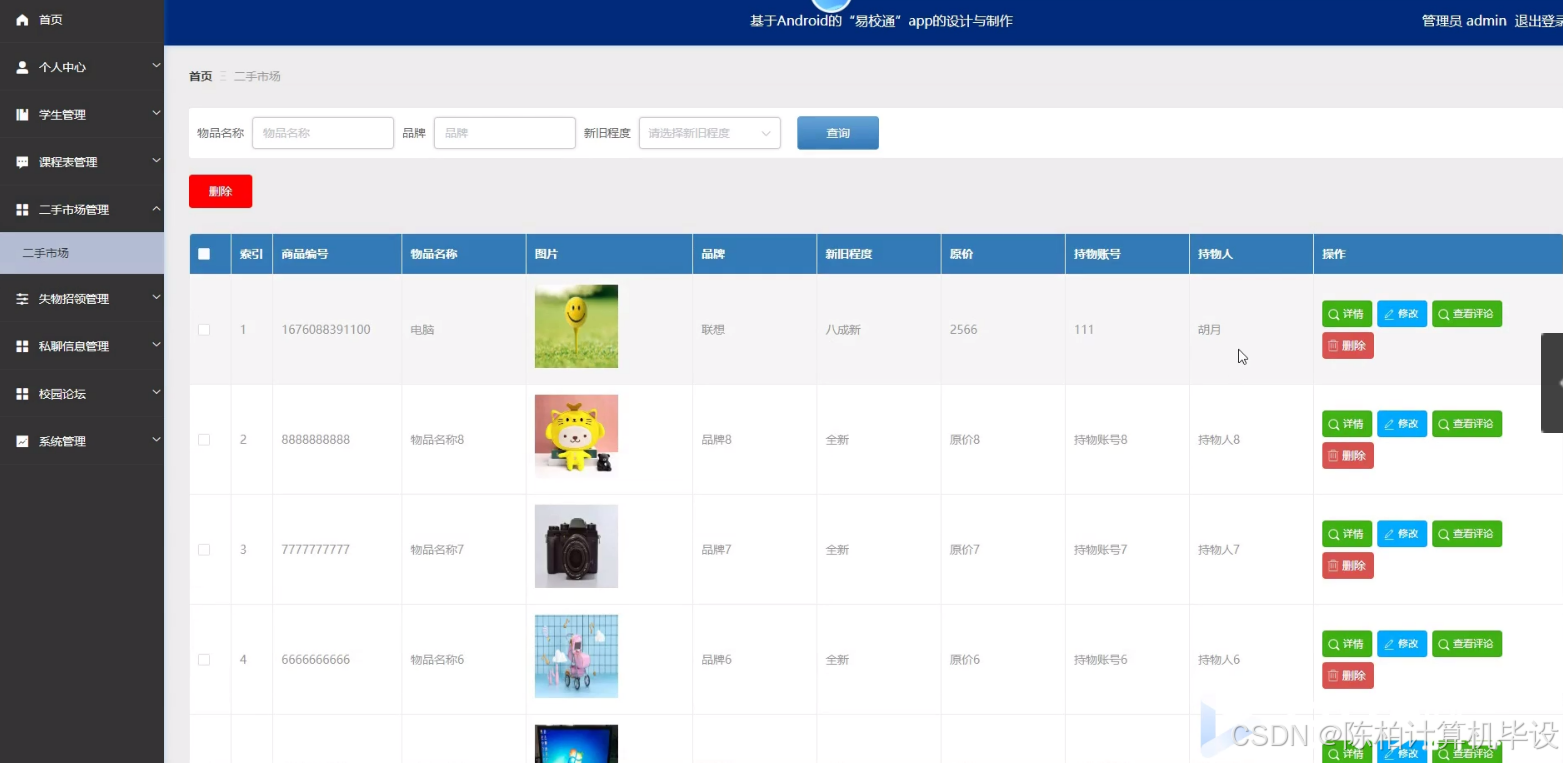Click the sliders icon for 失物招领管理
The width and height of the screenshot is (1563, 763).
22,299
